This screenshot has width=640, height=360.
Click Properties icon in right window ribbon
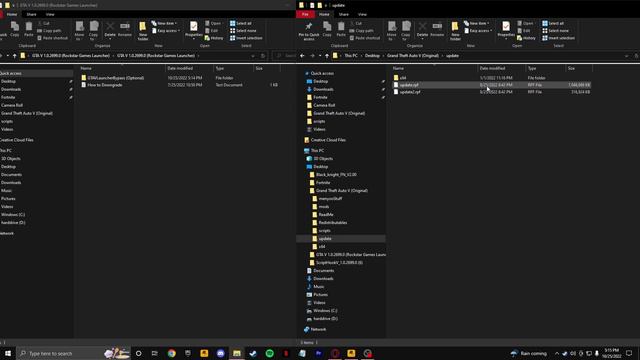[x=506, y=29]
